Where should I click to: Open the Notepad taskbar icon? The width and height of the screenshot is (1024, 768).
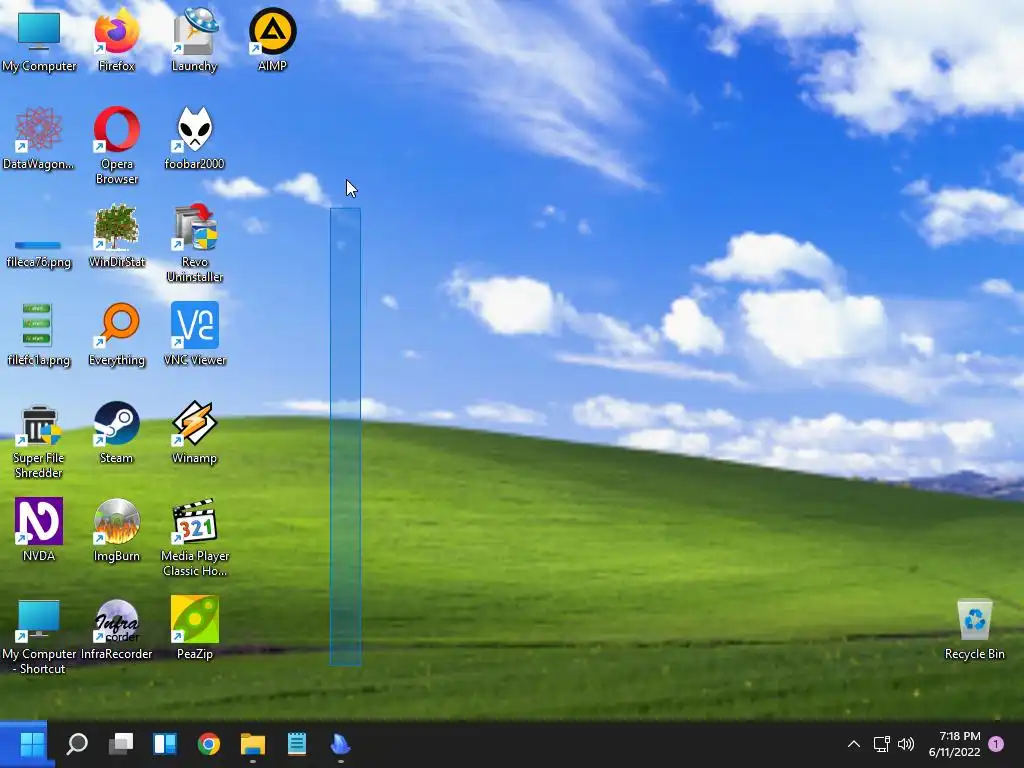click(x=296, y=744)
